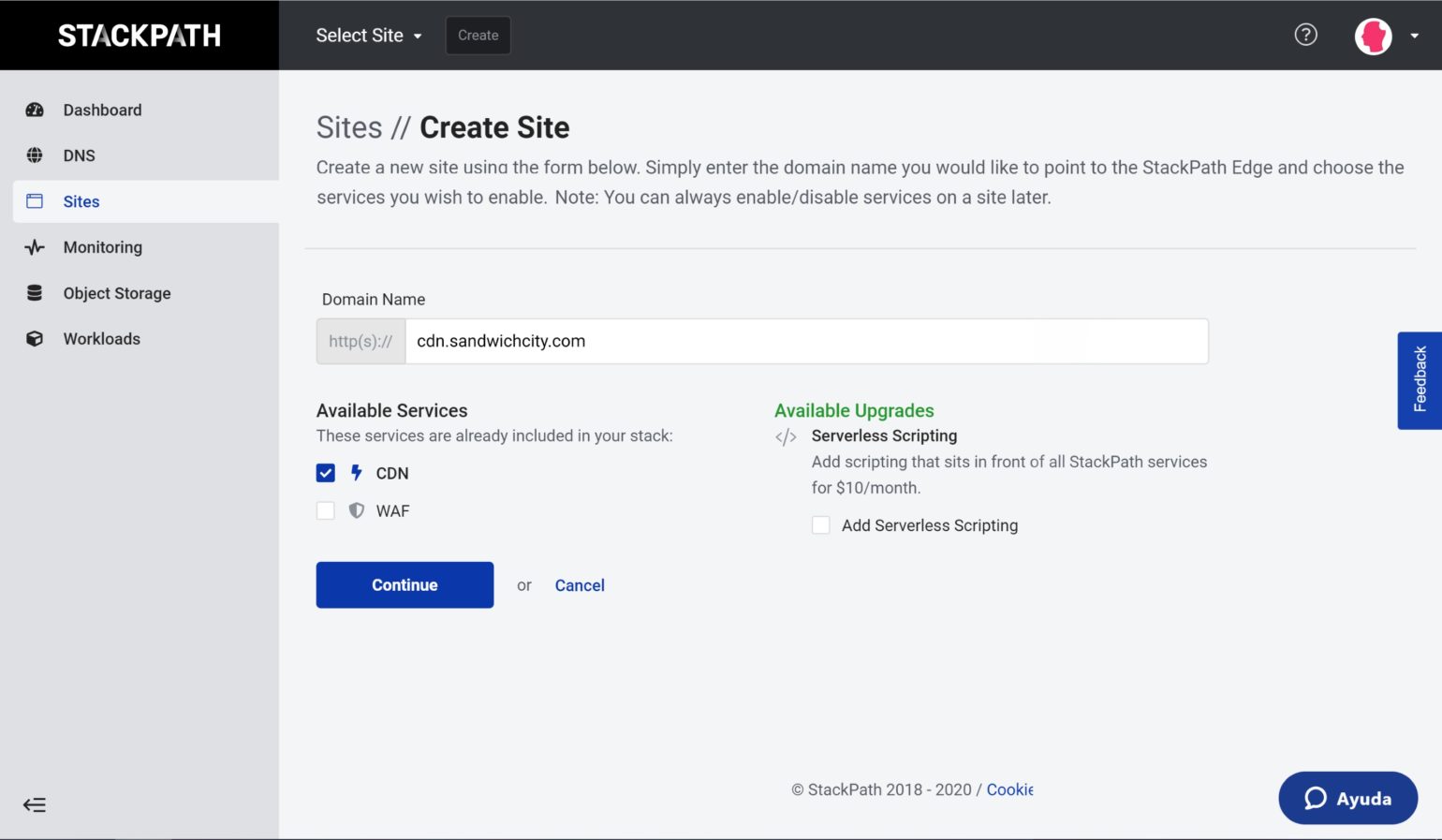The height and width of the screenshot is (840, 1442).
Task: Click the Create button in header
Action: 478,36
